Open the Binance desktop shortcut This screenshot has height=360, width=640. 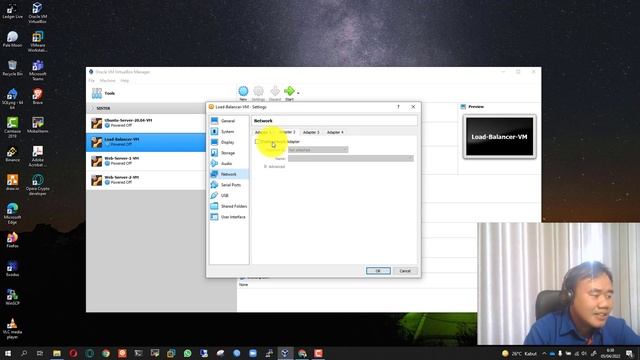(x=12, y=154)
